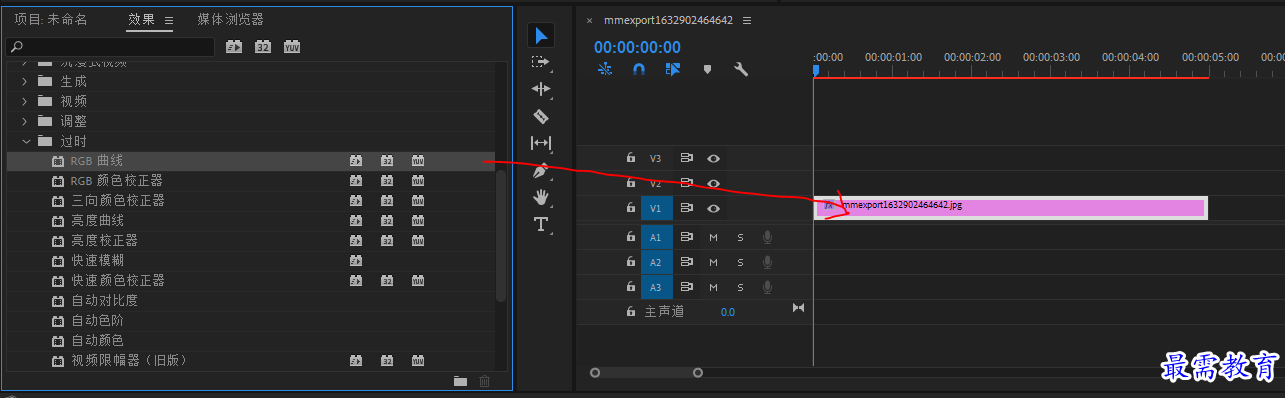Image resolution: width=1285 pixels, height=398 pixels.
Task: Close the mmexport1632902464642 sequence tab
Action: click(x=589, y=20)
